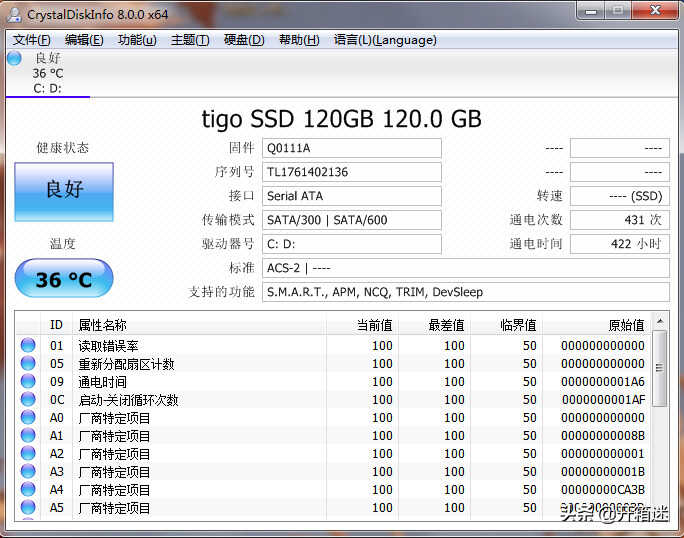Click the ID column header
The width and height of the screenshot is (684, 538).
point(56,325)
